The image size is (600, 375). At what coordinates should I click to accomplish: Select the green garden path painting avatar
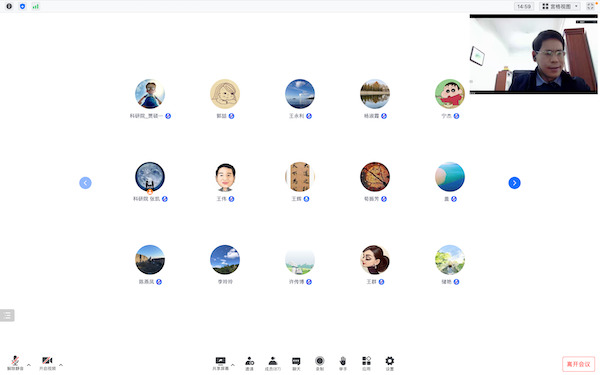tap(450, 260)
